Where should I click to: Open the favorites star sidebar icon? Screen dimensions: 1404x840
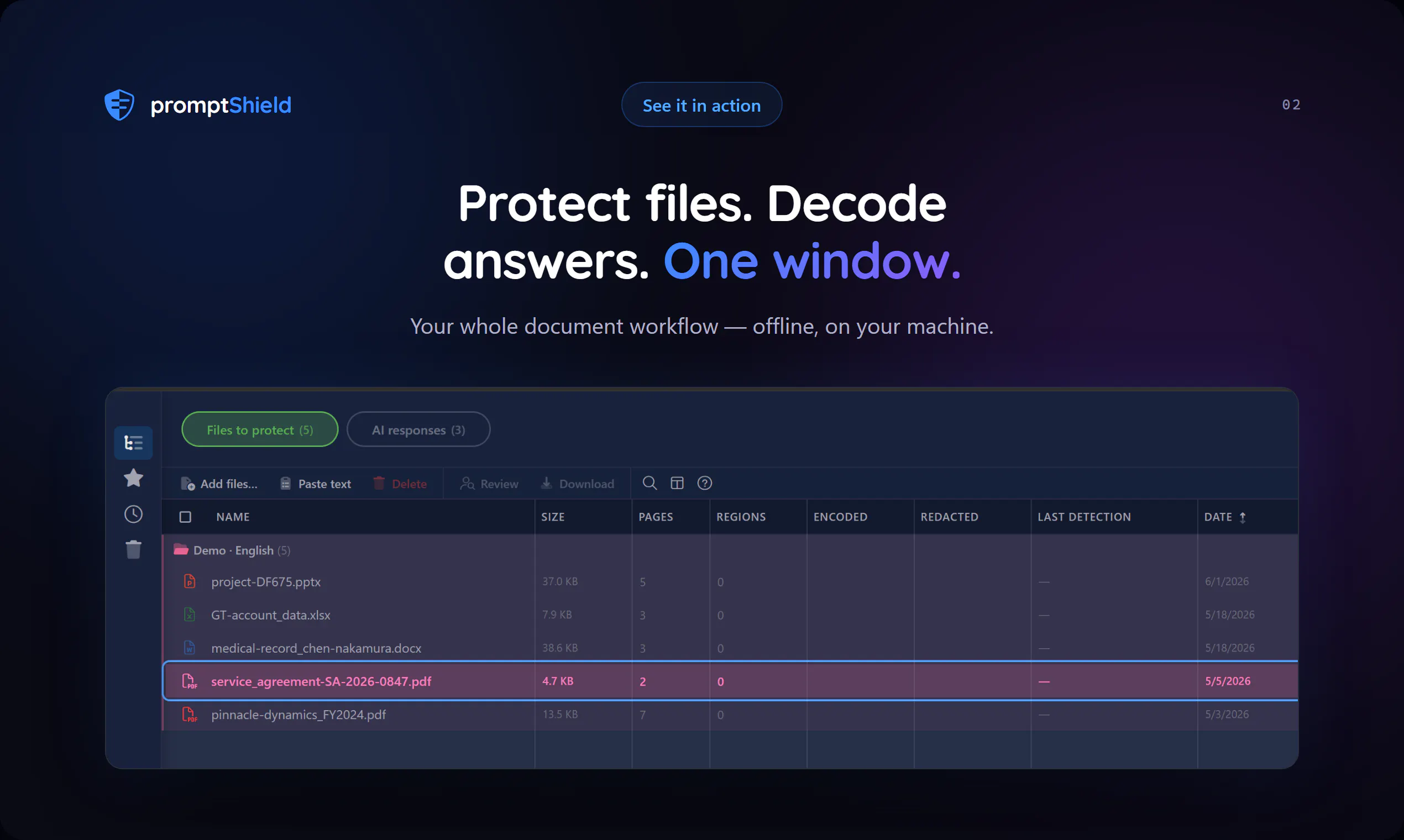click(134, 478)
